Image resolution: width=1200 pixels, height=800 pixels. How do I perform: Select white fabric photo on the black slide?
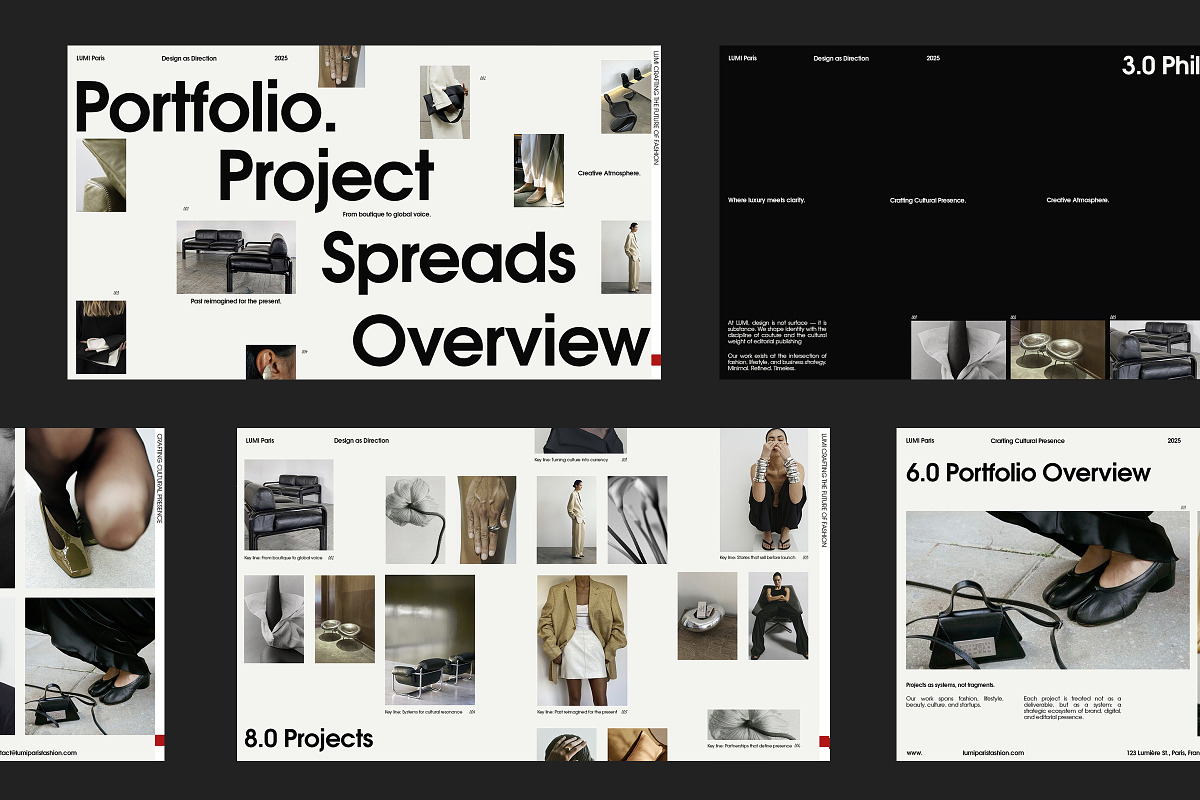pos(958,350)
